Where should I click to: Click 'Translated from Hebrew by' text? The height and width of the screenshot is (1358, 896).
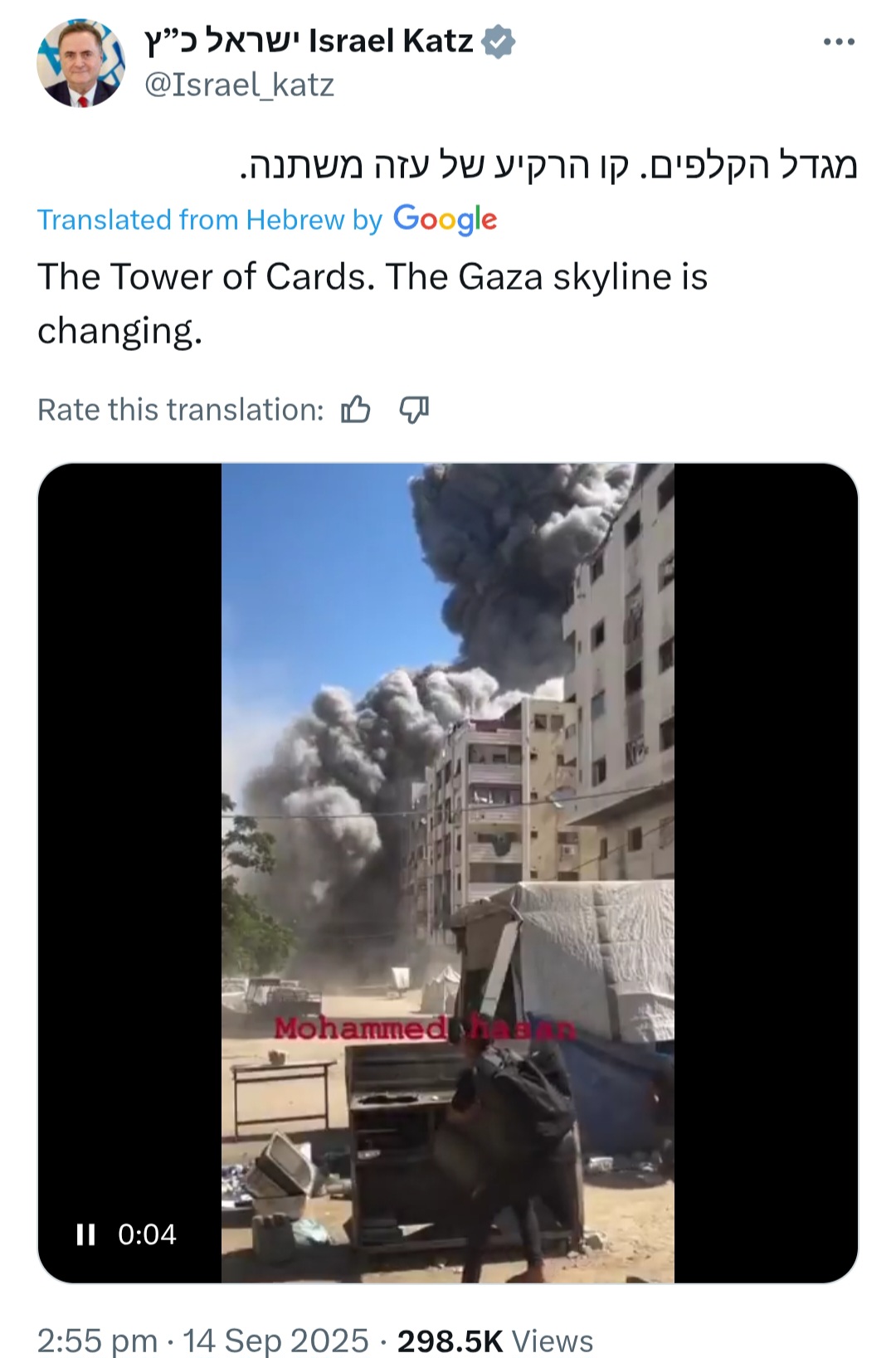tap(210, 220)
